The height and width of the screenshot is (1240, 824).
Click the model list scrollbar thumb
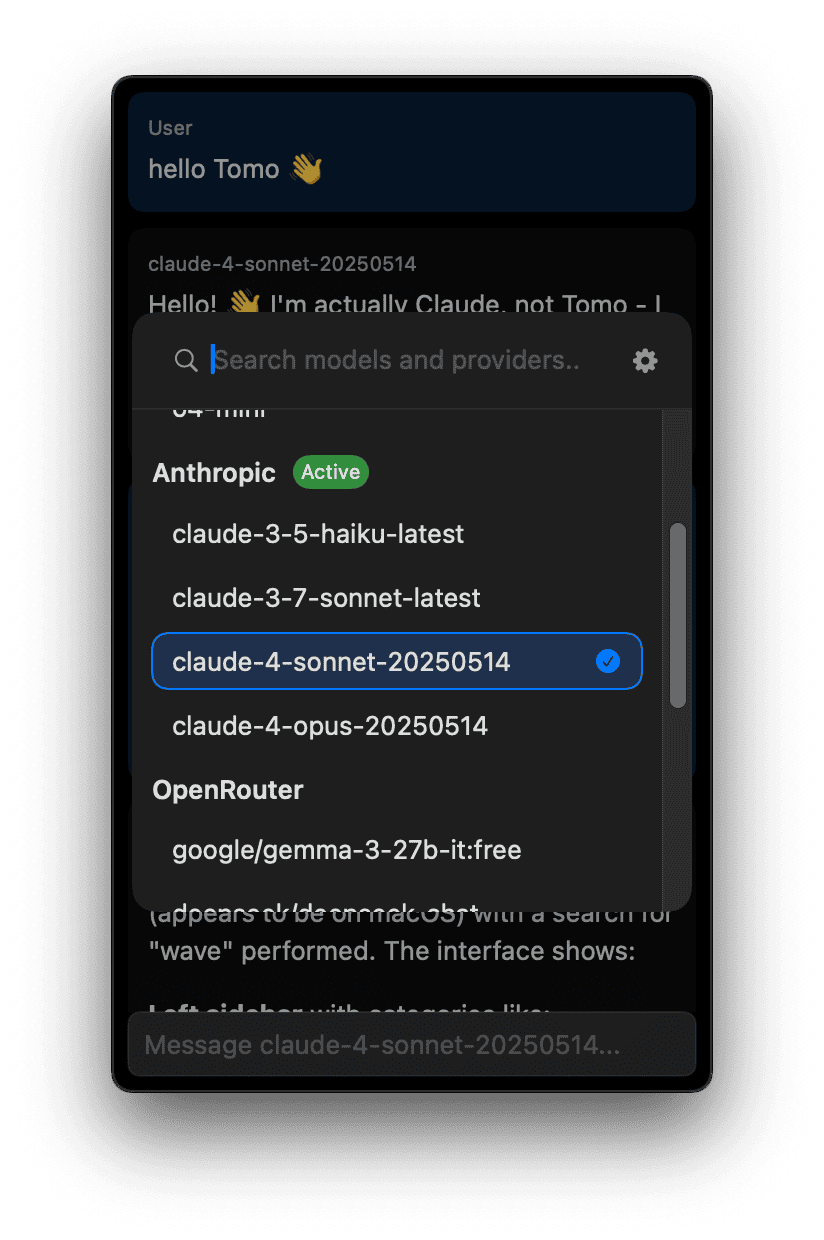point(678,615)
